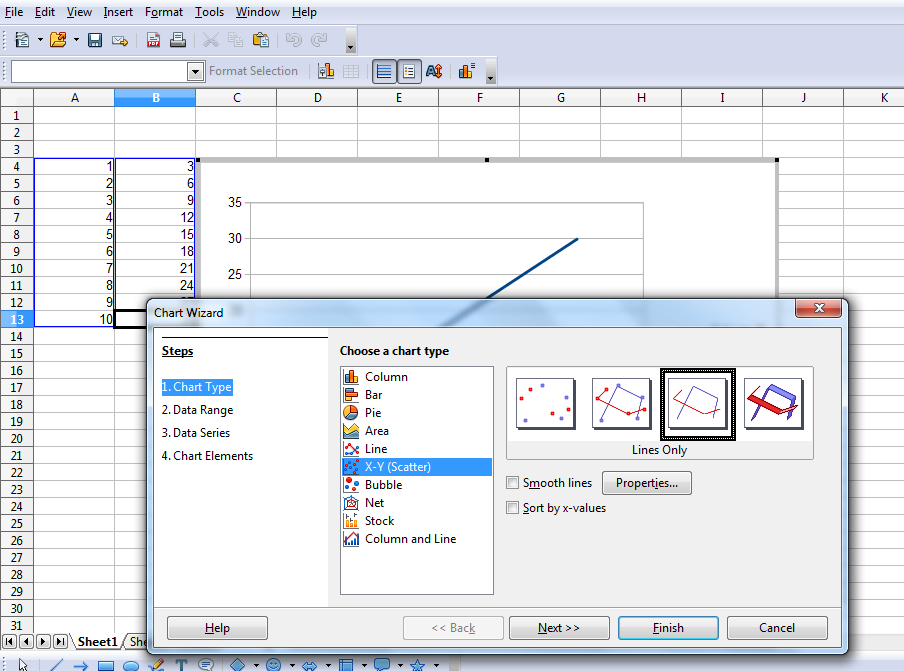The height and width of the screenshot is (671, 904).
Task: Click the Finish button
Action: pyautogui.click(x=668, y=628)
